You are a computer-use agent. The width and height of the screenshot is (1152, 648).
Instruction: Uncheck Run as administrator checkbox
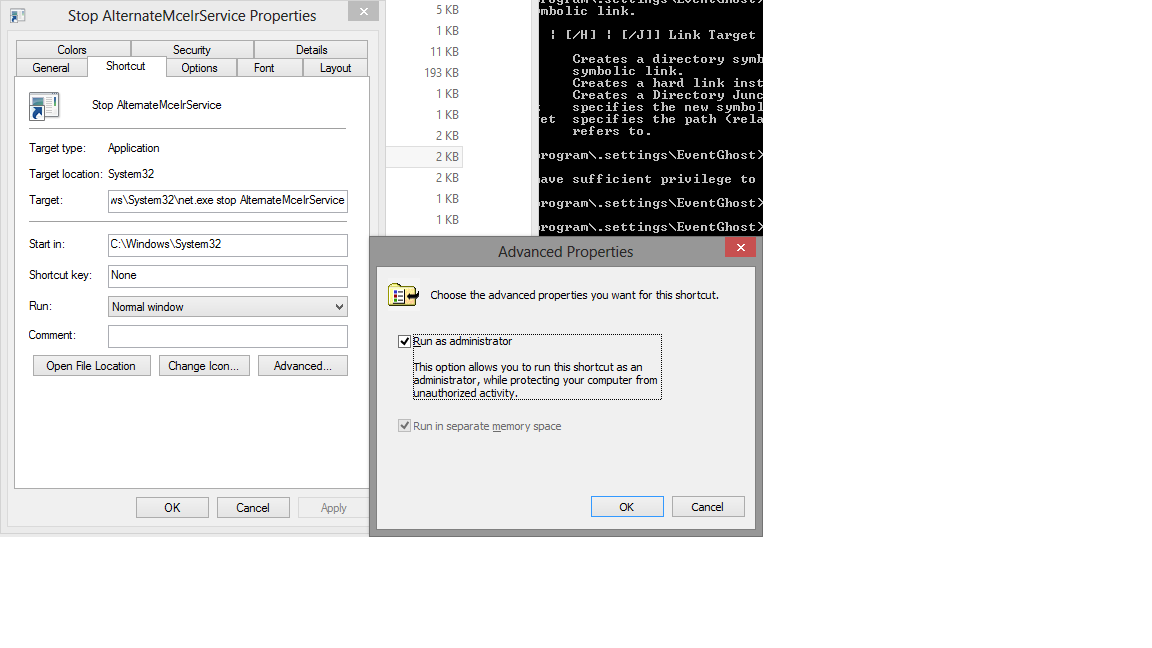404,342
